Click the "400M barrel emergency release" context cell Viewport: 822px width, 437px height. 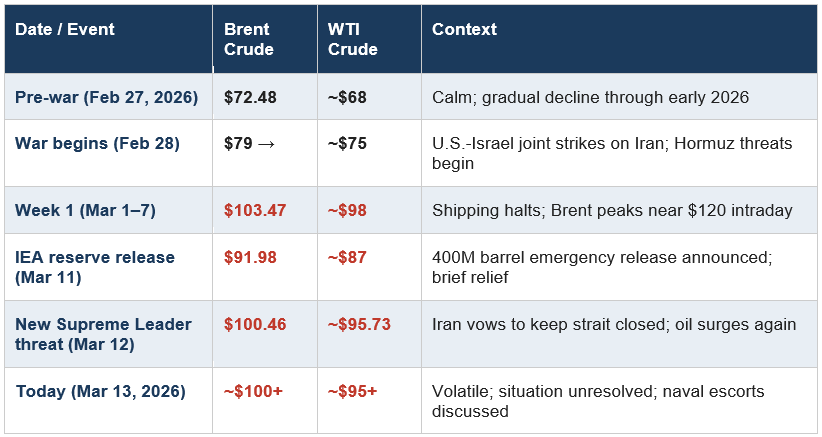pyautogui.click(x=601, y=267)
